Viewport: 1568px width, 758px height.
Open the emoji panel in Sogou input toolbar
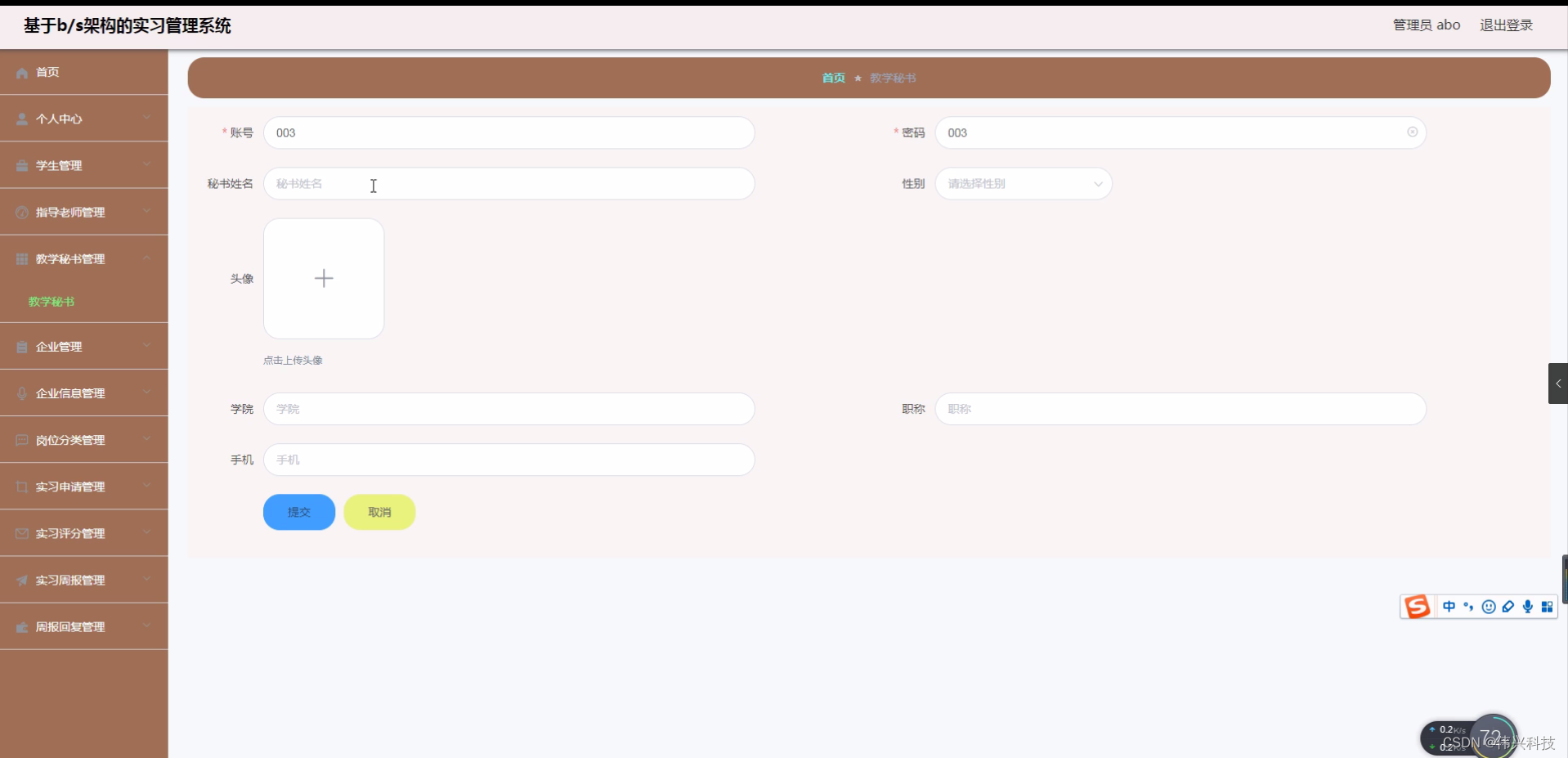pyautogui.click(x=1488, y=606)
